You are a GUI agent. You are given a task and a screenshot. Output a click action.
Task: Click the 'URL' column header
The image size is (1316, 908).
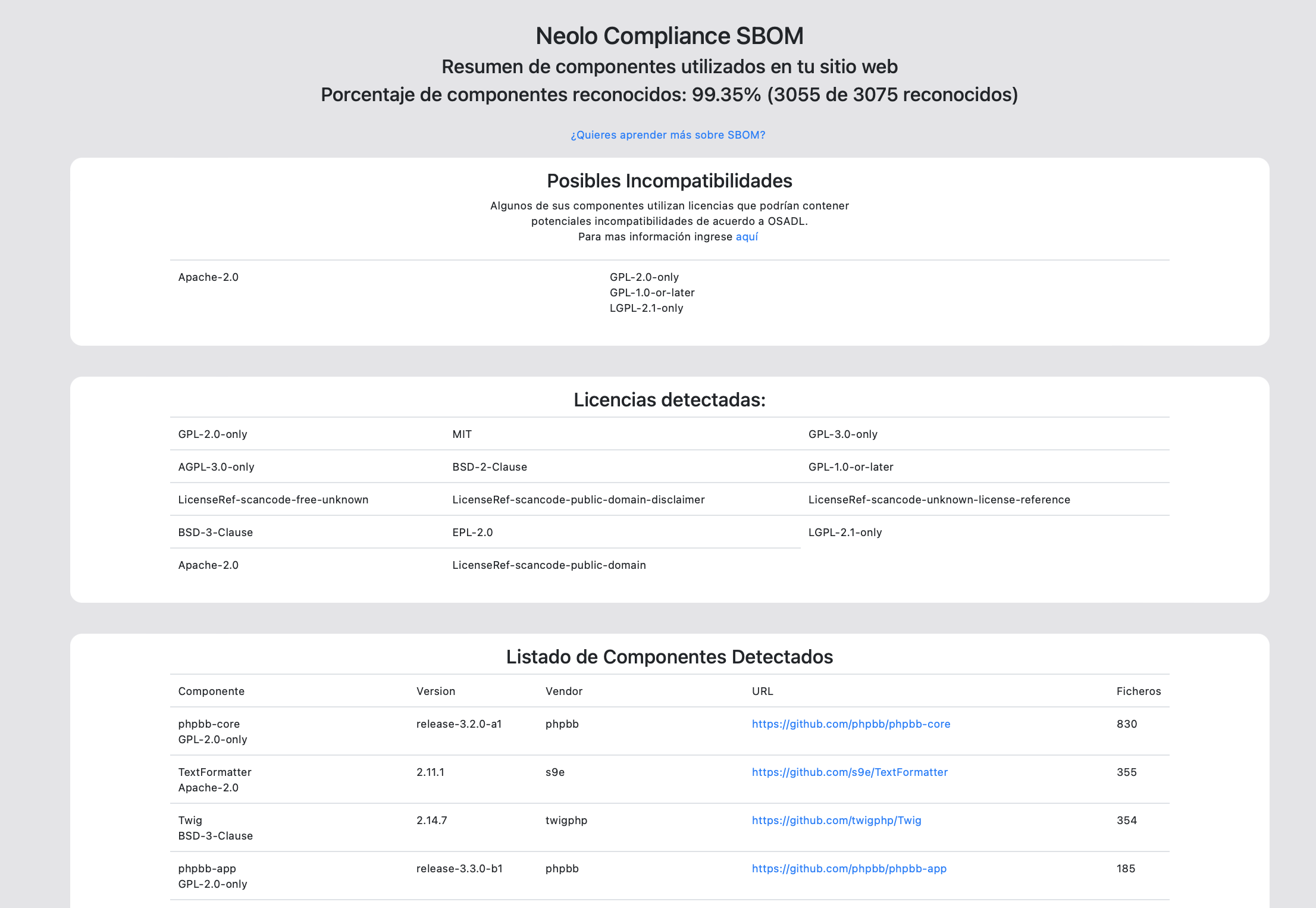click(x=762, y=691)
